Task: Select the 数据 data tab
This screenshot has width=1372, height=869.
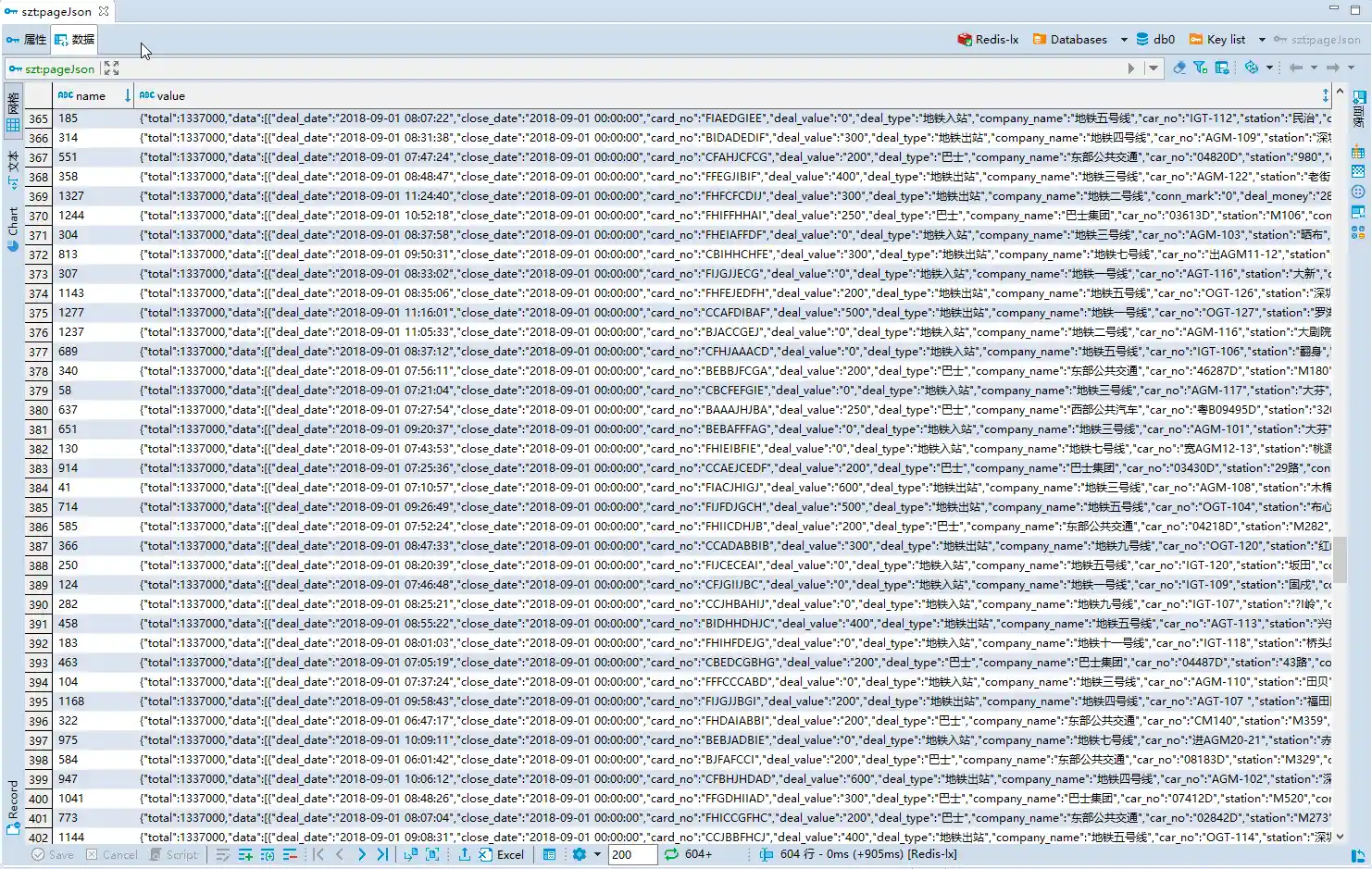Action: (75, 40)
